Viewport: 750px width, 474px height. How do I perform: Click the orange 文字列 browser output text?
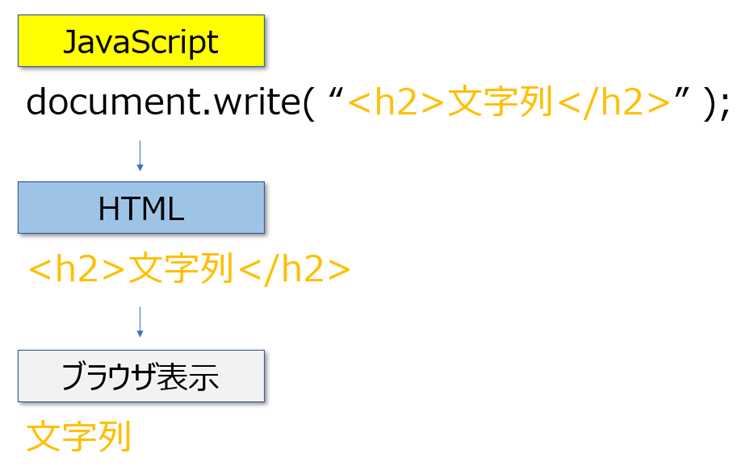(x=79, y=436)
